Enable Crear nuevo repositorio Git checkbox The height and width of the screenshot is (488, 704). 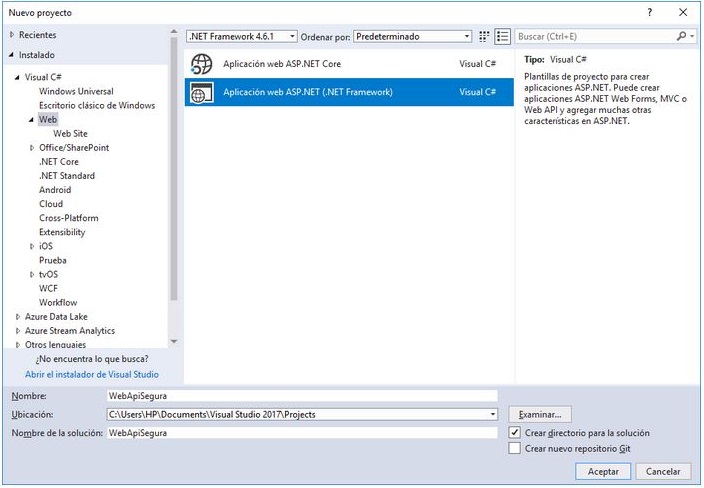pyautogui.click(x=515, y=448)
